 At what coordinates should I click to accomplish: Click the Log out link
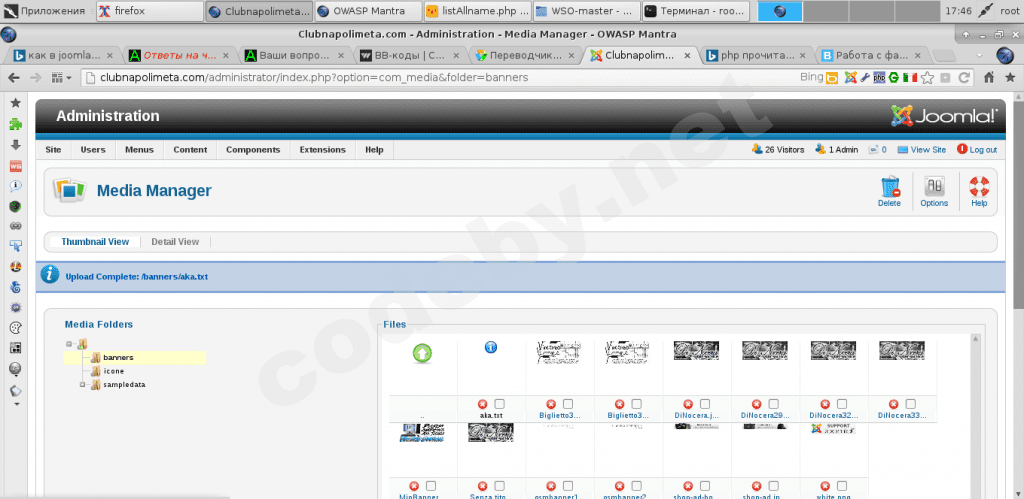point(977,150)
